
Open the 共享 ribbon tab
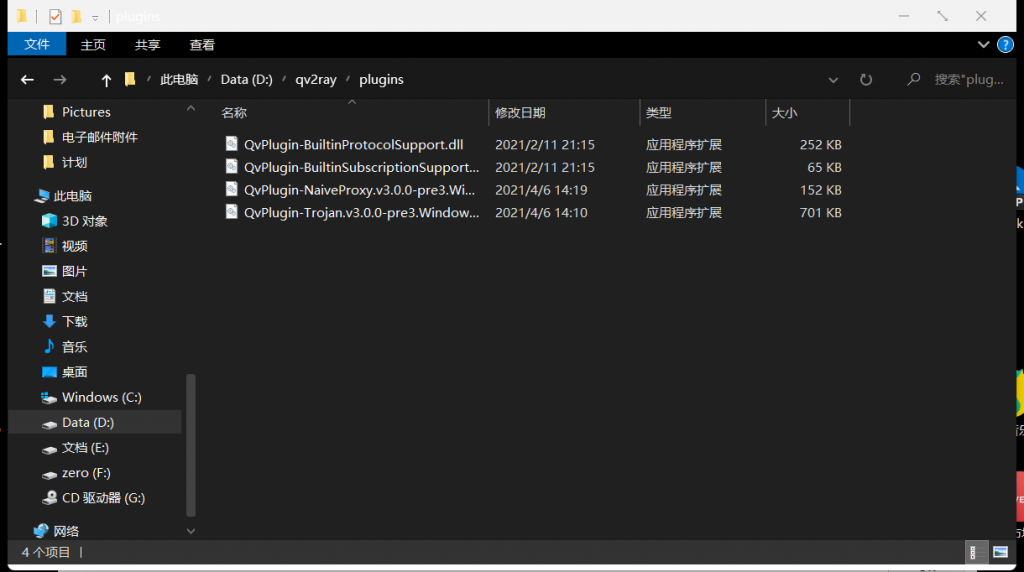pos(147,45)
